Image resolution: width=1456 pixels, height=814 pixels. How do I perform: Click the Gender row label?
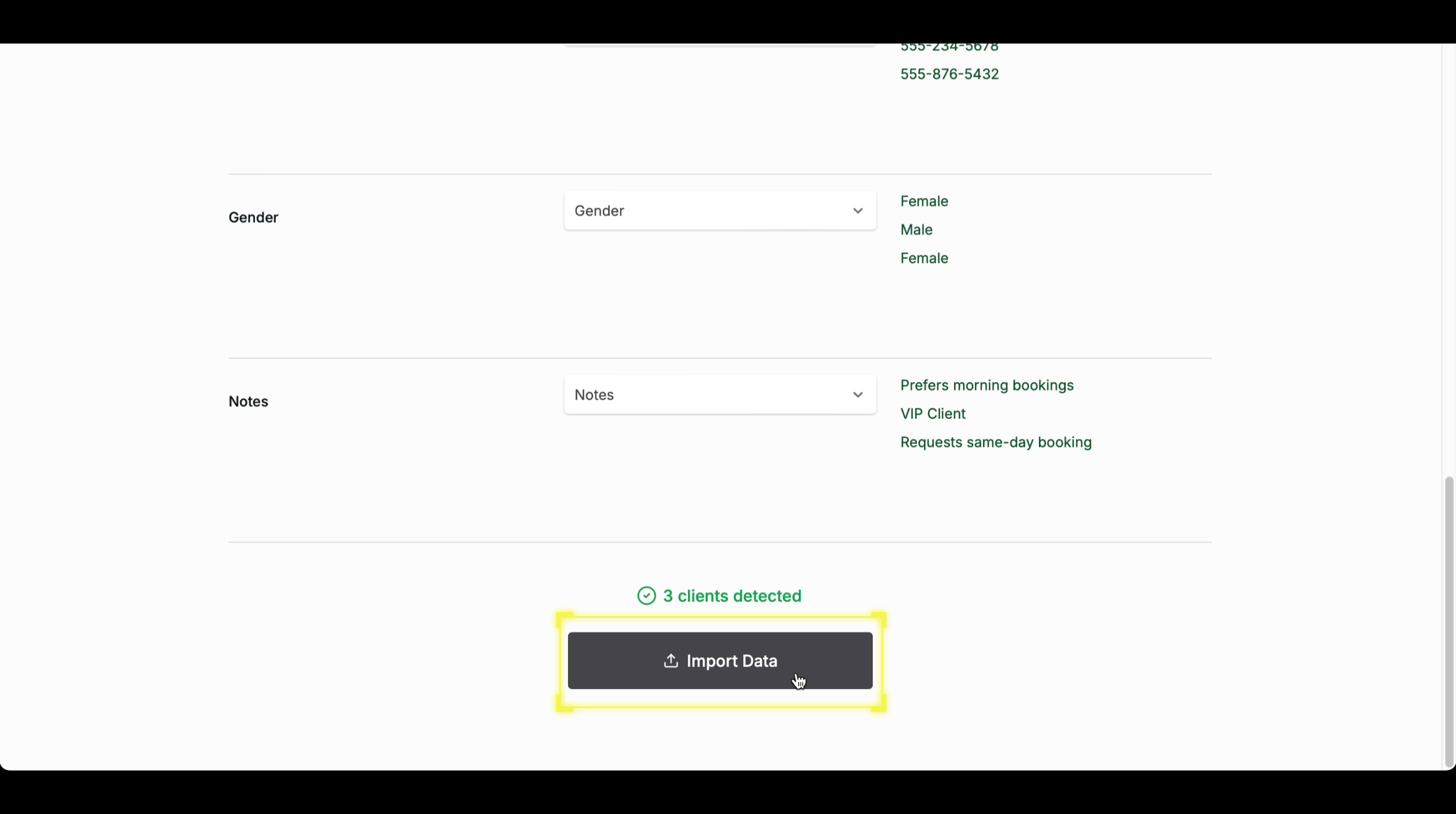pyautogui.click(x=253, y=217)
